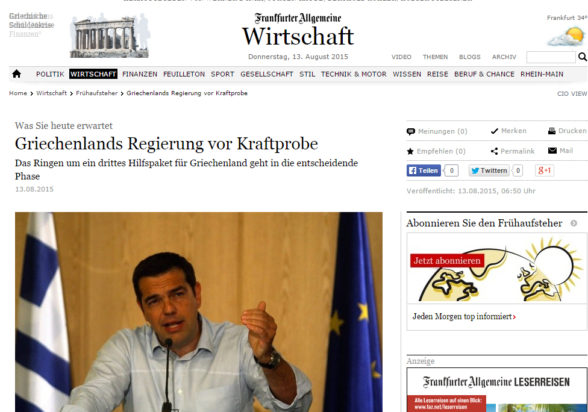This screenshot has width=588, height=412.
Task: Open Meinungen comments speech bubble
Action: [411, 132]
